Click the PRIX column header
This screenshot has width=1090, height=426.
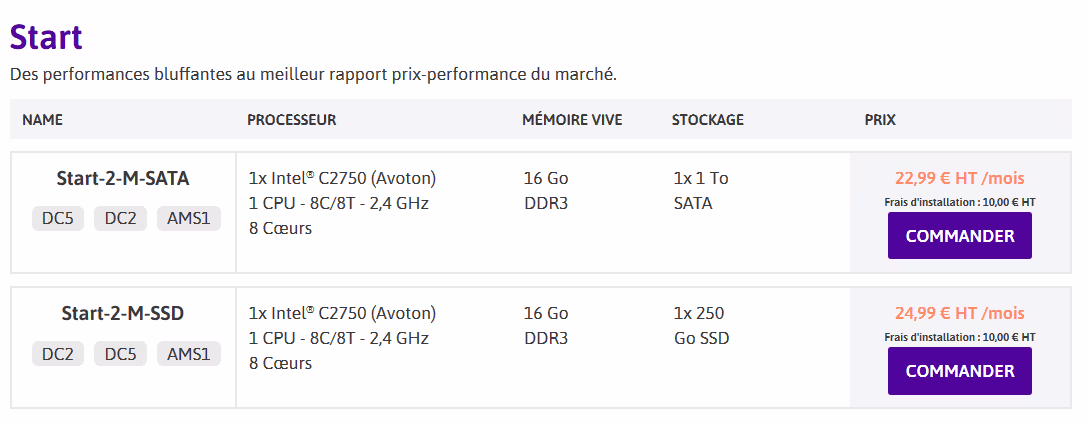pyautogui.click(x=880, y=120)
